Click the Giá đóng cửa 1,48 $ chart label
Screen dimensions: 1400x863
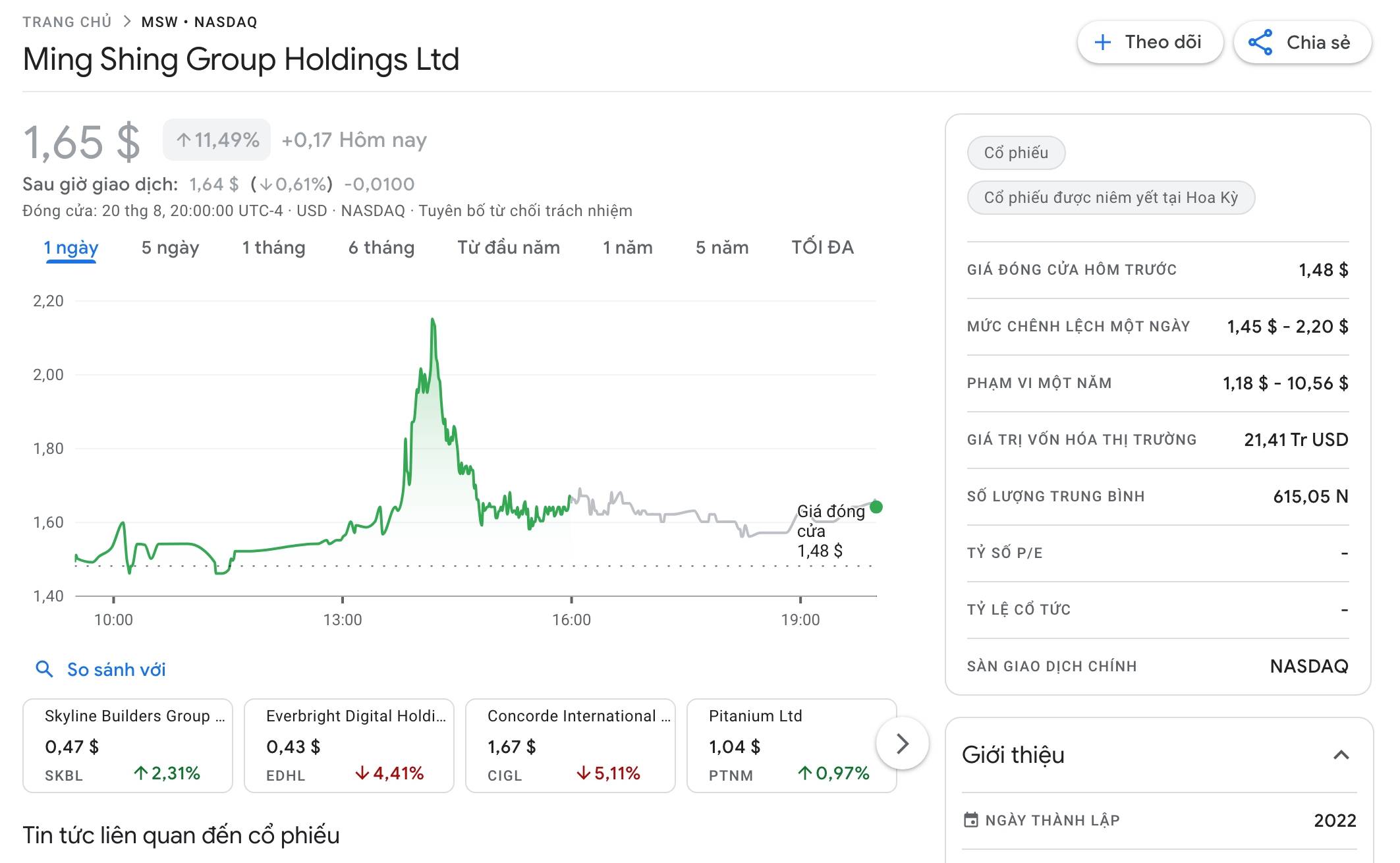click(831, 531)
